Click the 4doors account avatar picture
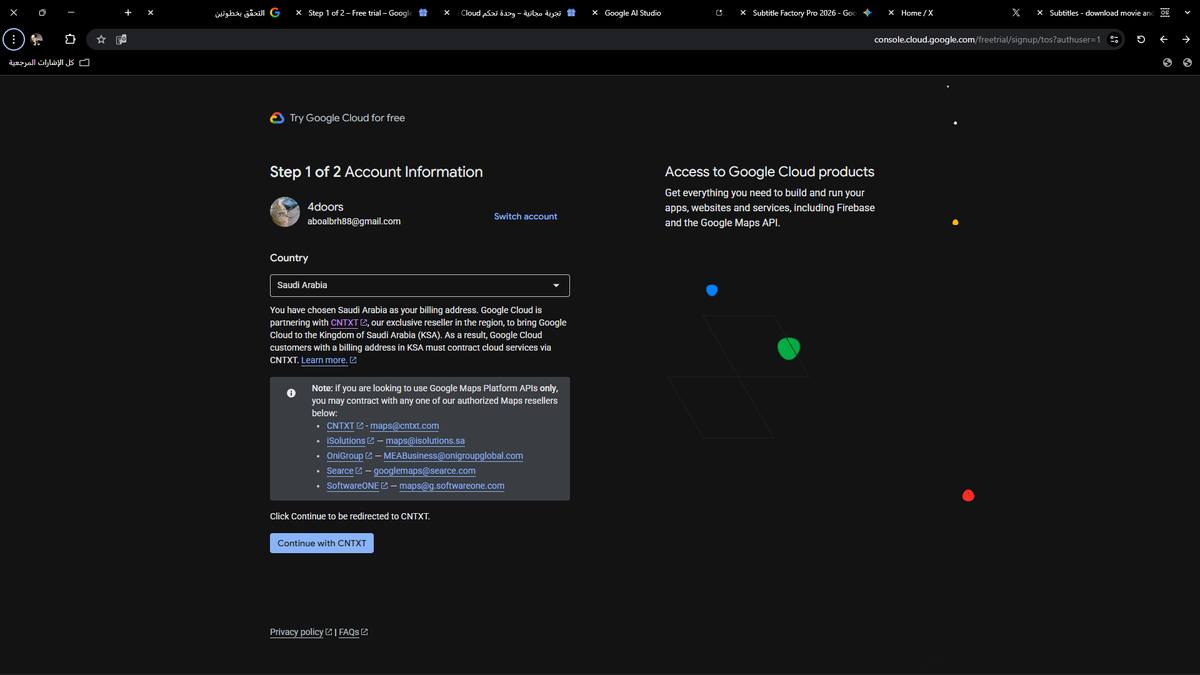 (285, 212)
